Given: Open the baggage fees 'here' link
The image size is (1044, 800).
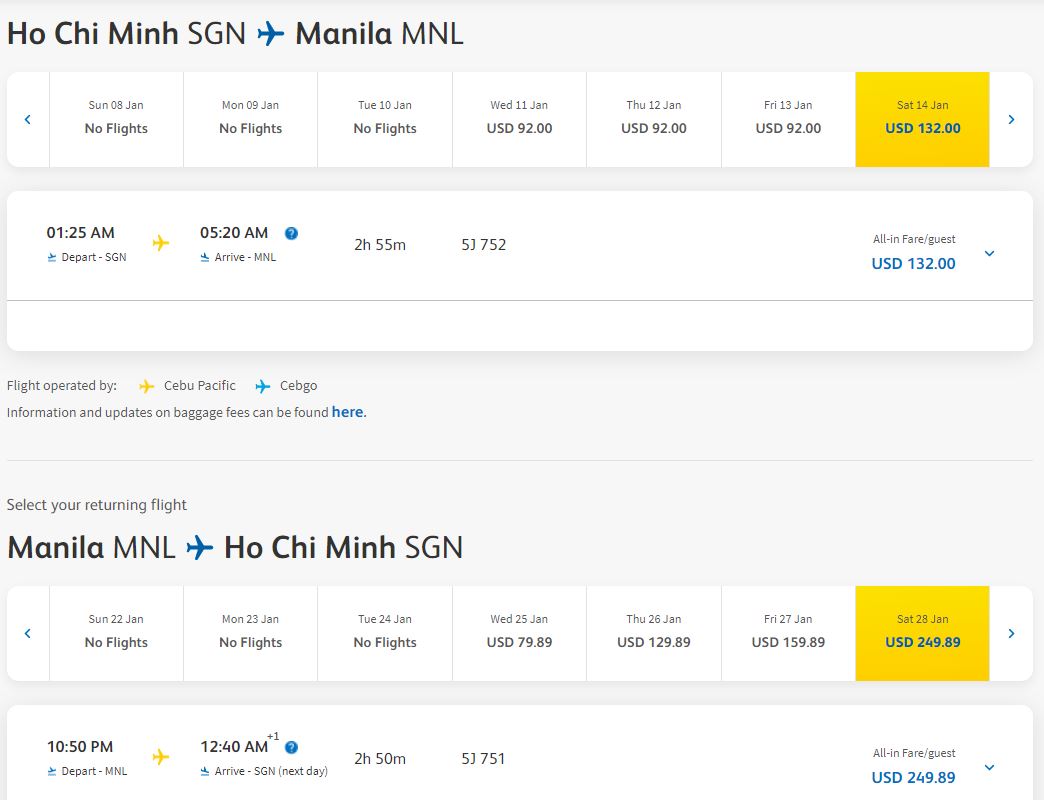Looking at the screenshot, I should tap(347, 412).
